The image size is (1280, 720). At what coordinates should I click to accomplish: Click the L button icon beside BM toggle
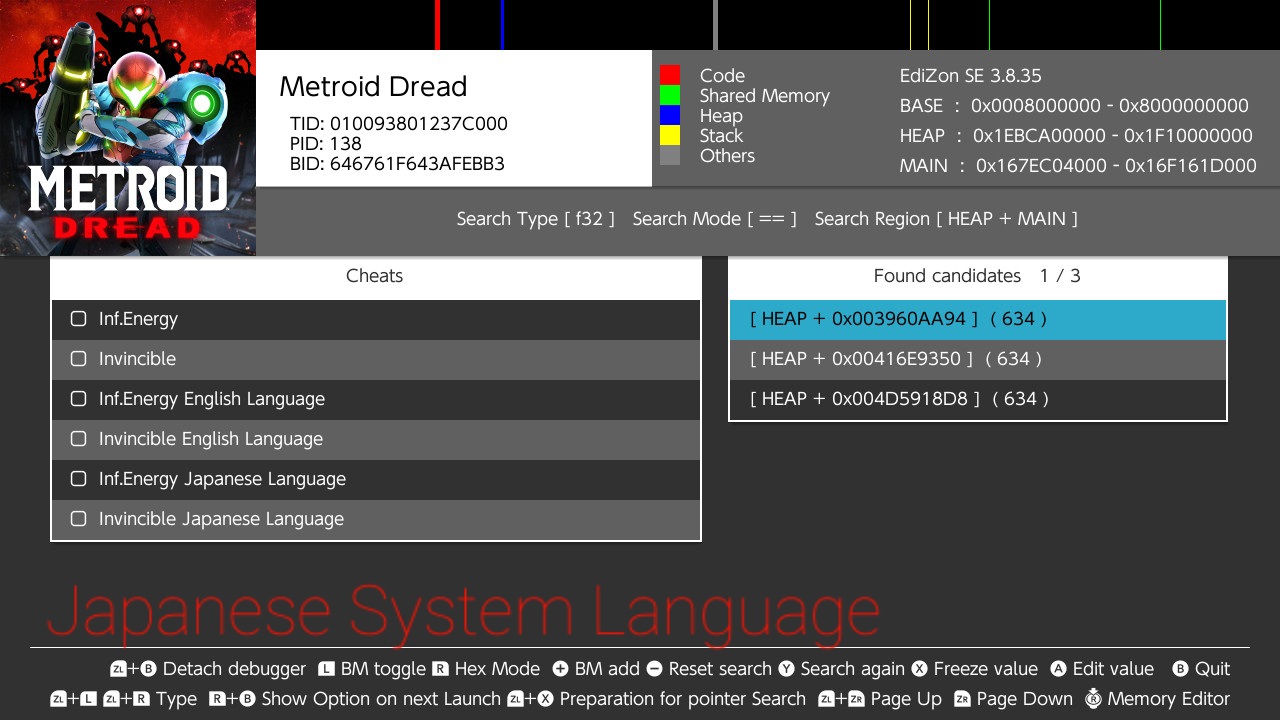(326, 669)
